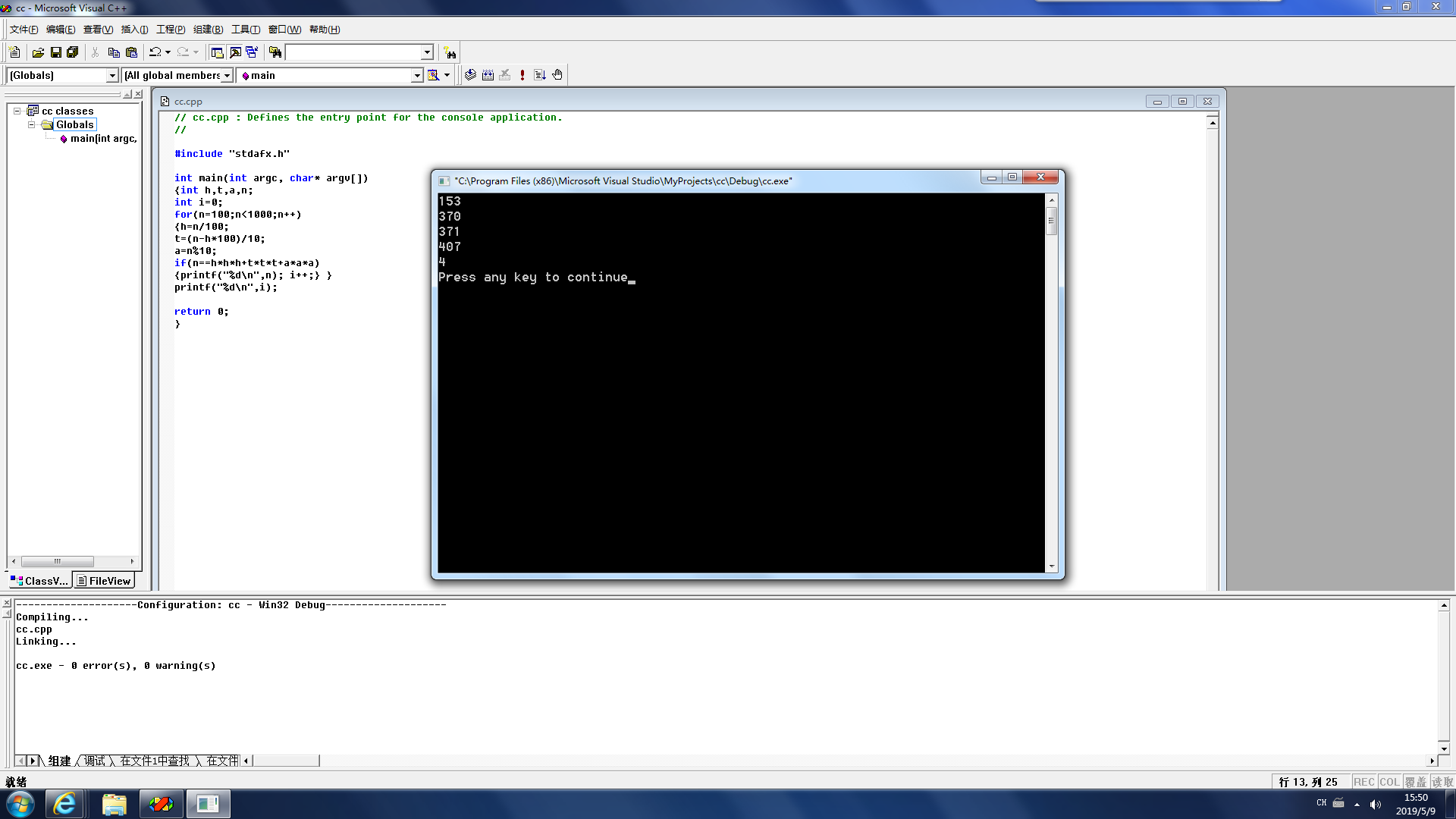Viewport: 1456px width, 819px height.
Task: Click the Find in Files icon
Action: tap(275, 52)
